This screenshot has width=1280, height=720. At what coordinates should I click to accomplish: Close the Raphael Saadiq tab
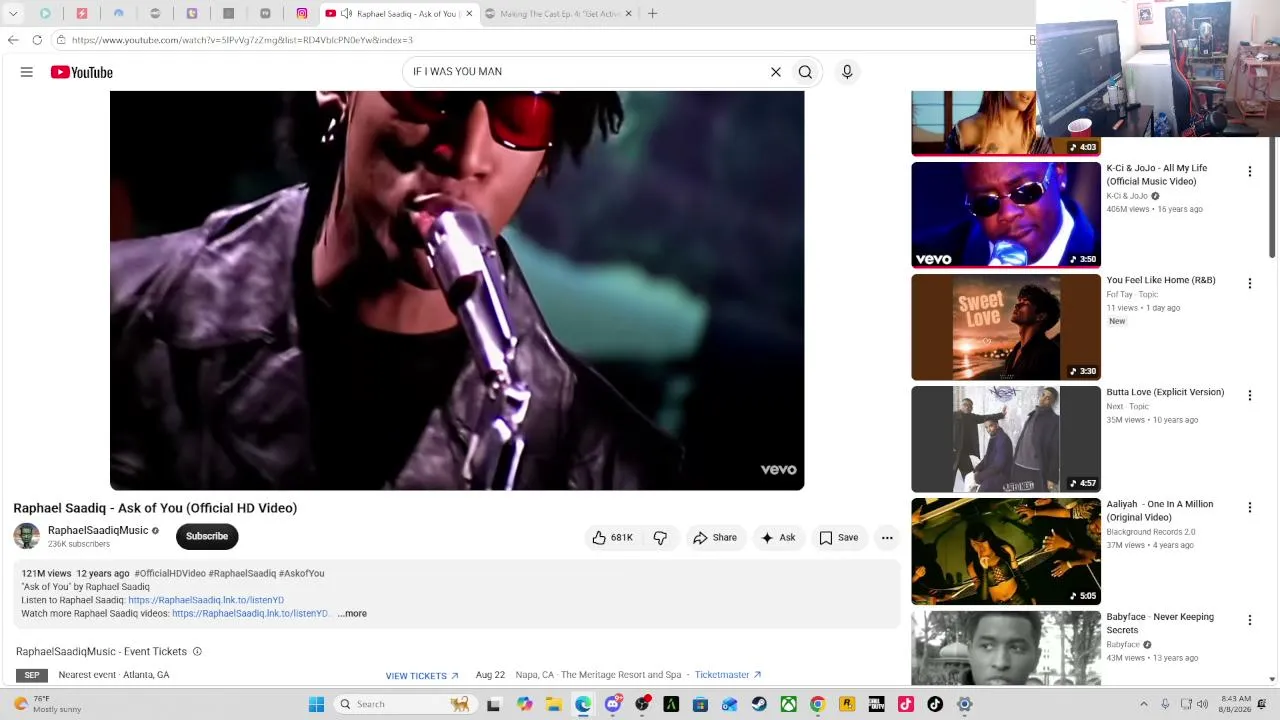469,14
